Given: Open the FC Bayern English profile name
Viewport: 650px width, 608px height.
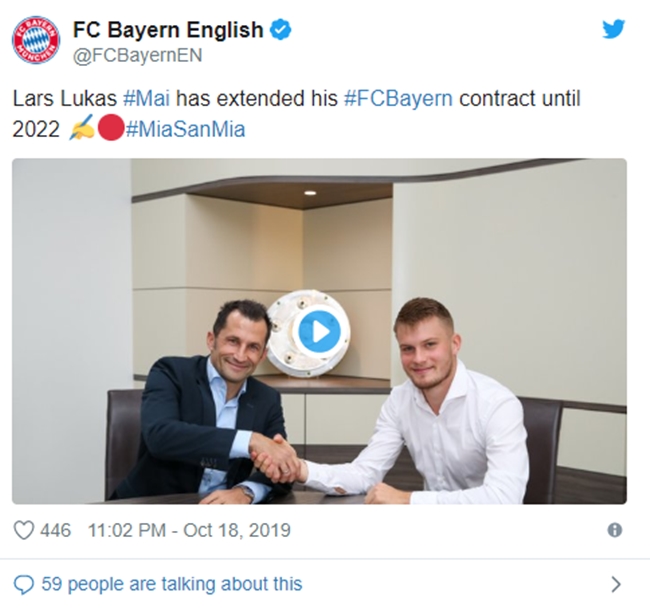Looking at the screenshot, I should pos(167,29).
